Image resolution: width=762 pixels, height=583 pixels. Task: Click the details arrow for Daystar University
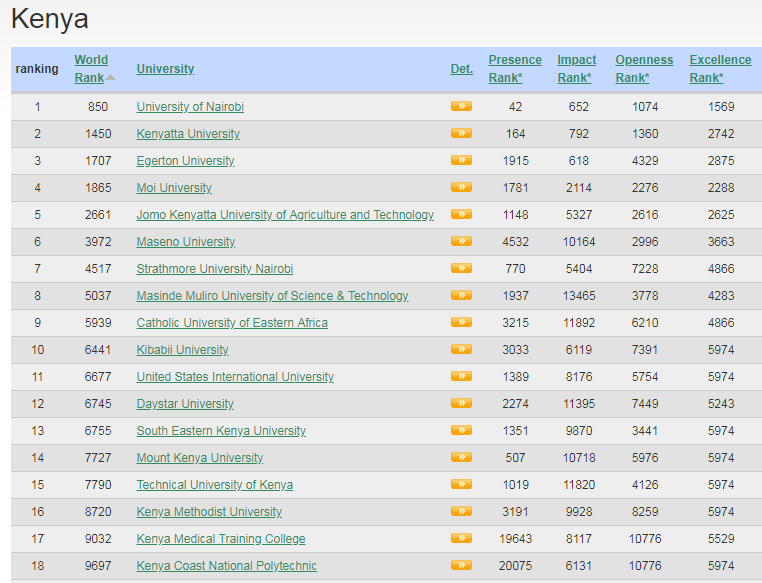click(461, 403)
